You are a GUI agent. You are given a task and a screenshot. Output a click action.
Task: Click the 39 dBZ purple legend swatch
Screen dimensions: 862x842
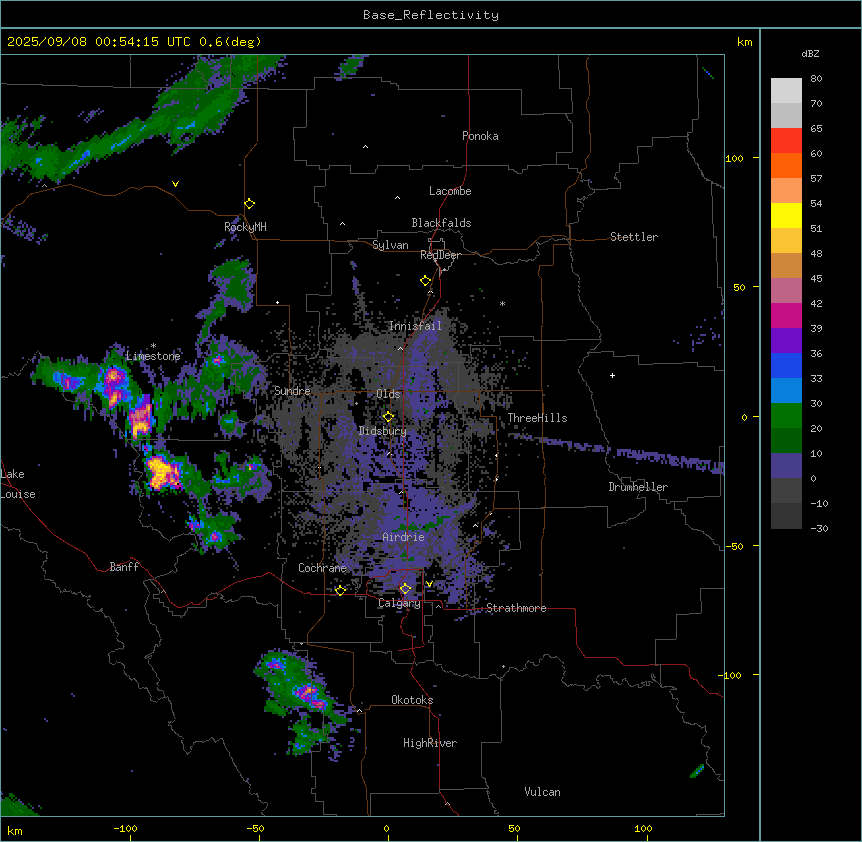pos(786,341)
